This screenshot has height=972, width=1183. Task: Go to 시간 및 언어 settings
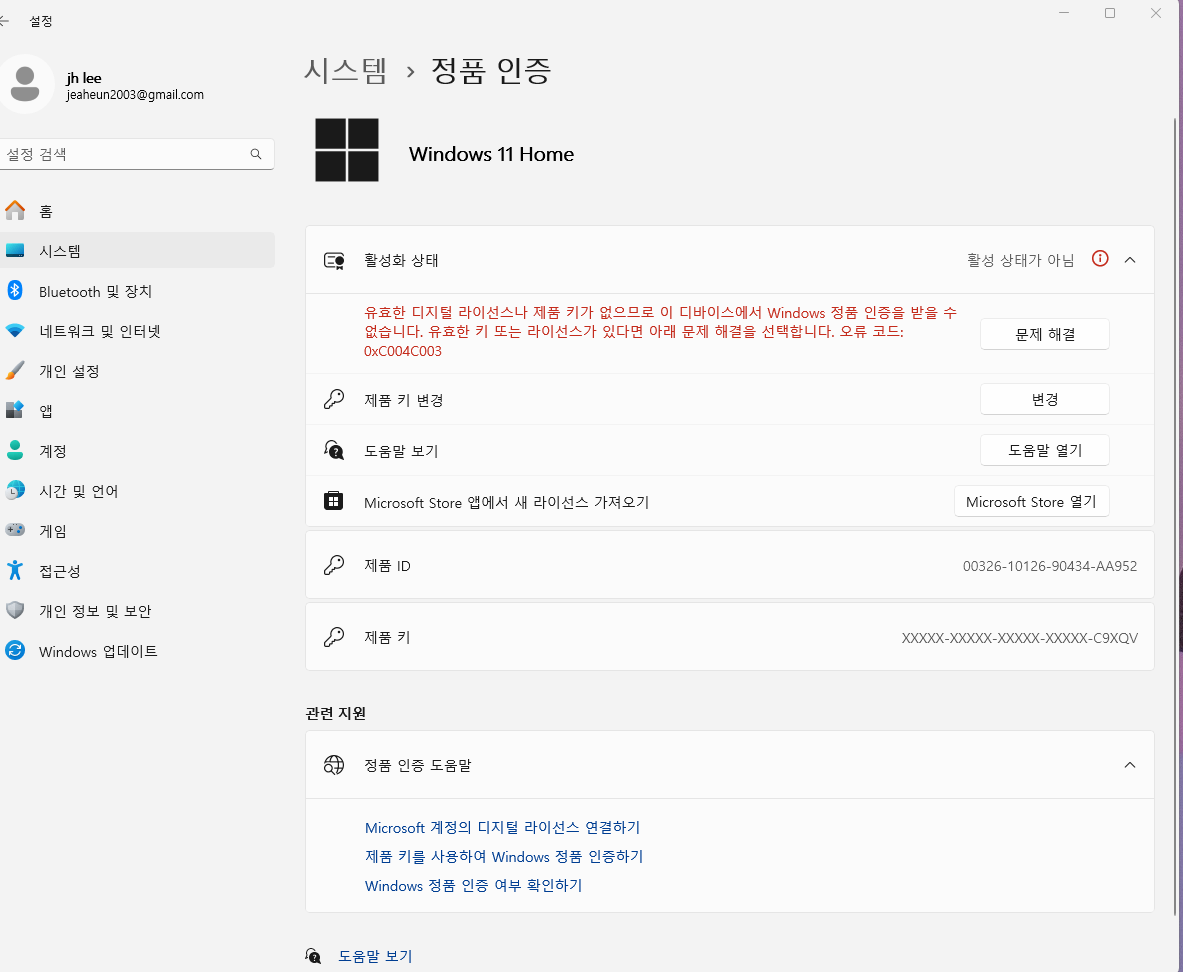tap(137, 491)
